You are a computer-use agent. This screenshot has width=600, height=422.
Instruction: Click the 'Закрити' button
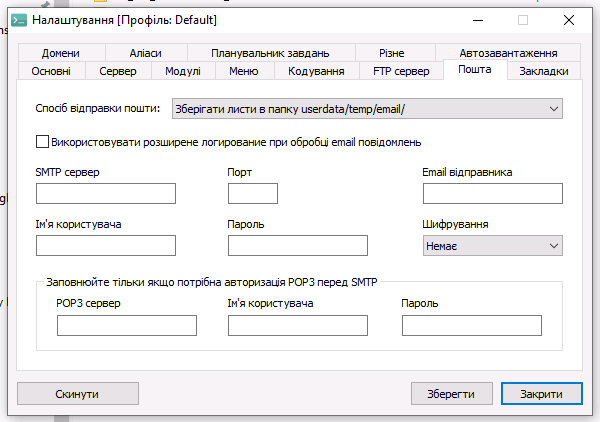541,395
